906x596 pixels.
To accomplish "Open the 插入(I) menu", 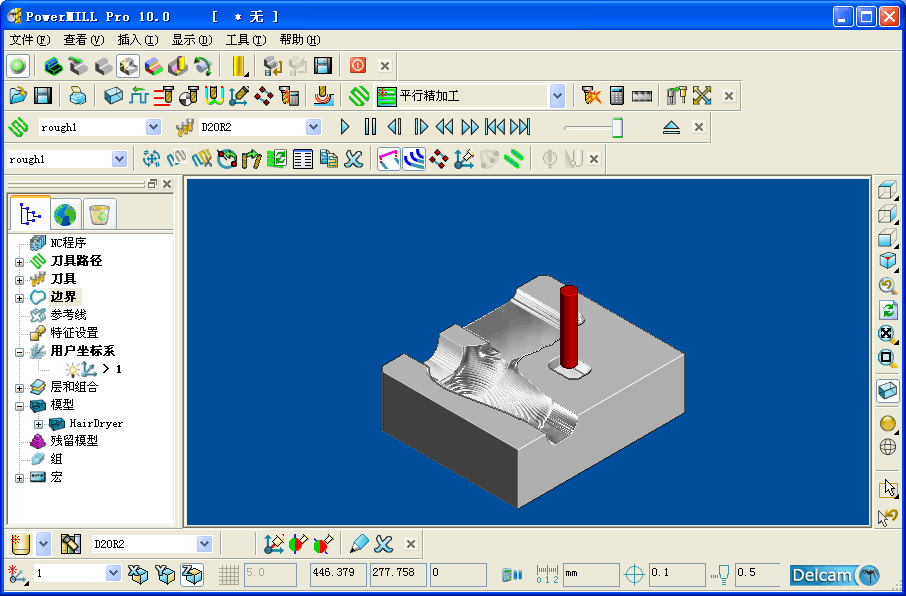I will (x=137, y=40).
